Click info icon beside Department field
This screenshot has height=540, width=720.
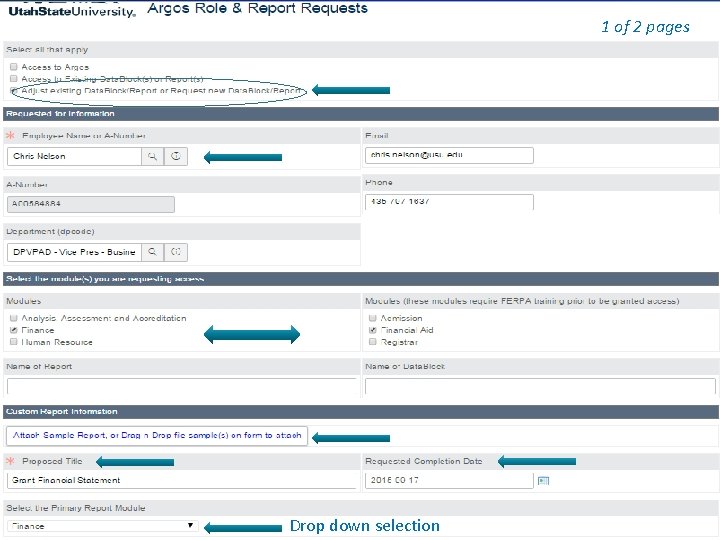(x=176, y=252)
